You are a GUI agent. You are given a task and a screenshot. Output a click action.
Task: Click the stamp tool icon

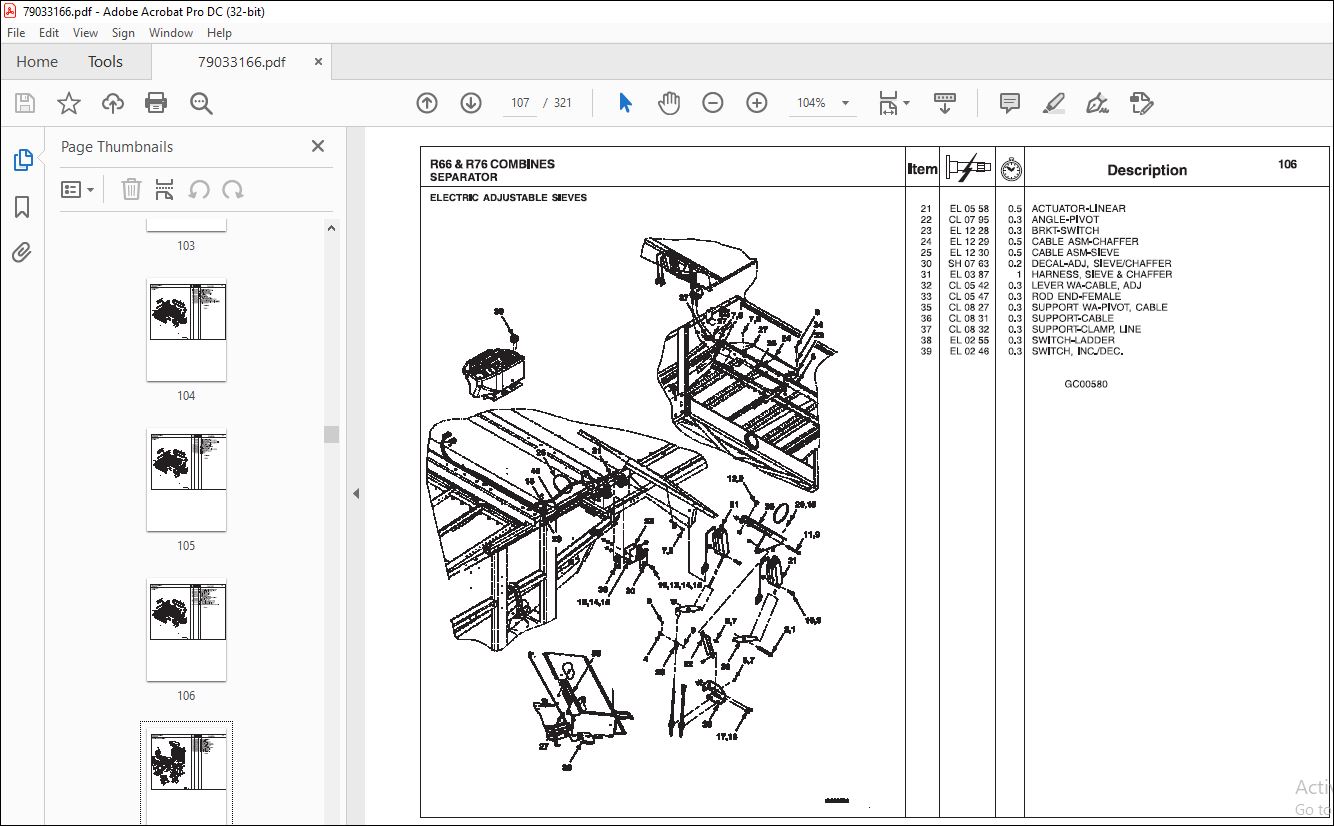[1141, 103]
